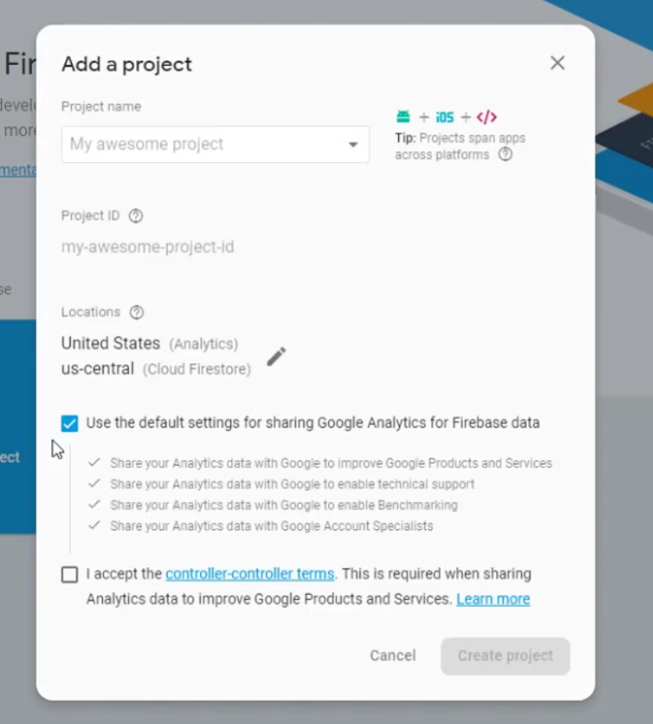
Task: Click the Locations help icon
Action: point(137,312)
